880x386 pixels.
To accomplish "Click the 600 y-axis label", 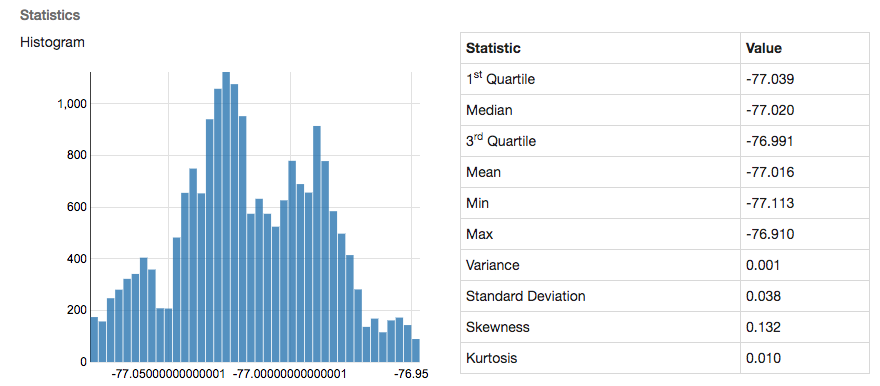I will click(x=77, y=207).
